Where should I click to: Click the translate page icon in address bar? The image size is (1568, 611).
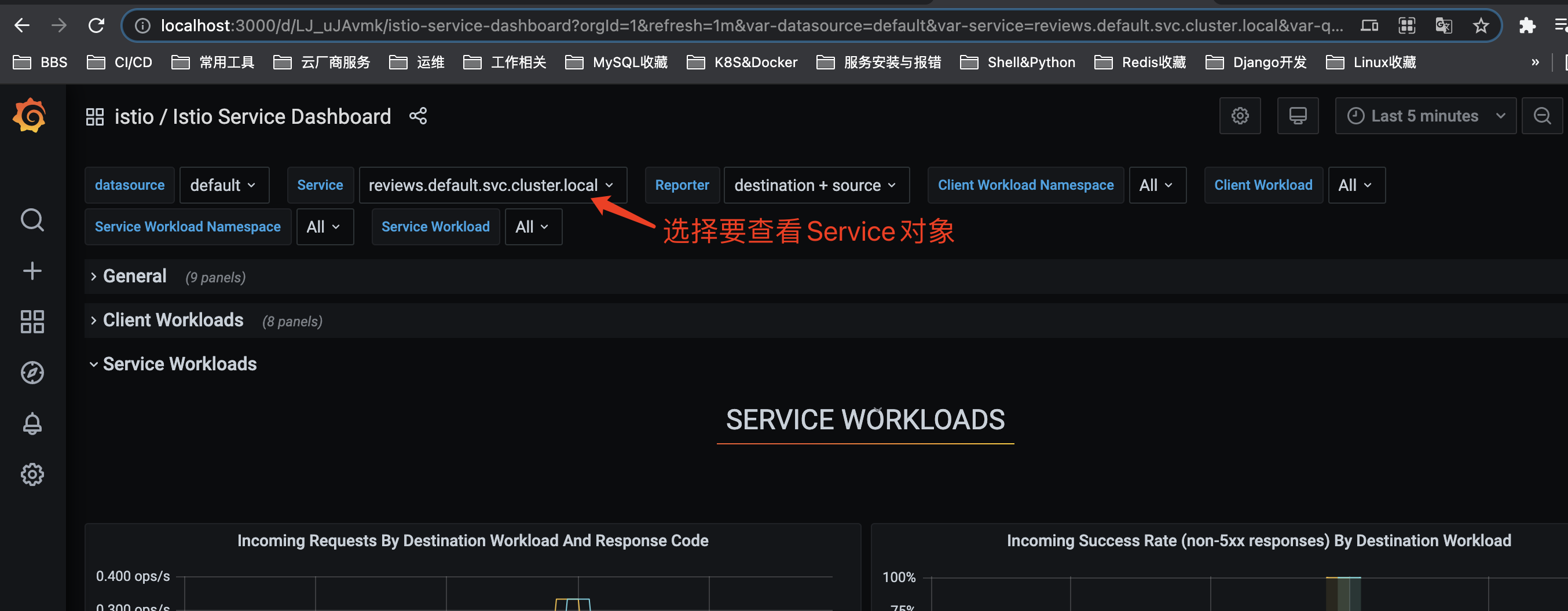click(1444, 25)
